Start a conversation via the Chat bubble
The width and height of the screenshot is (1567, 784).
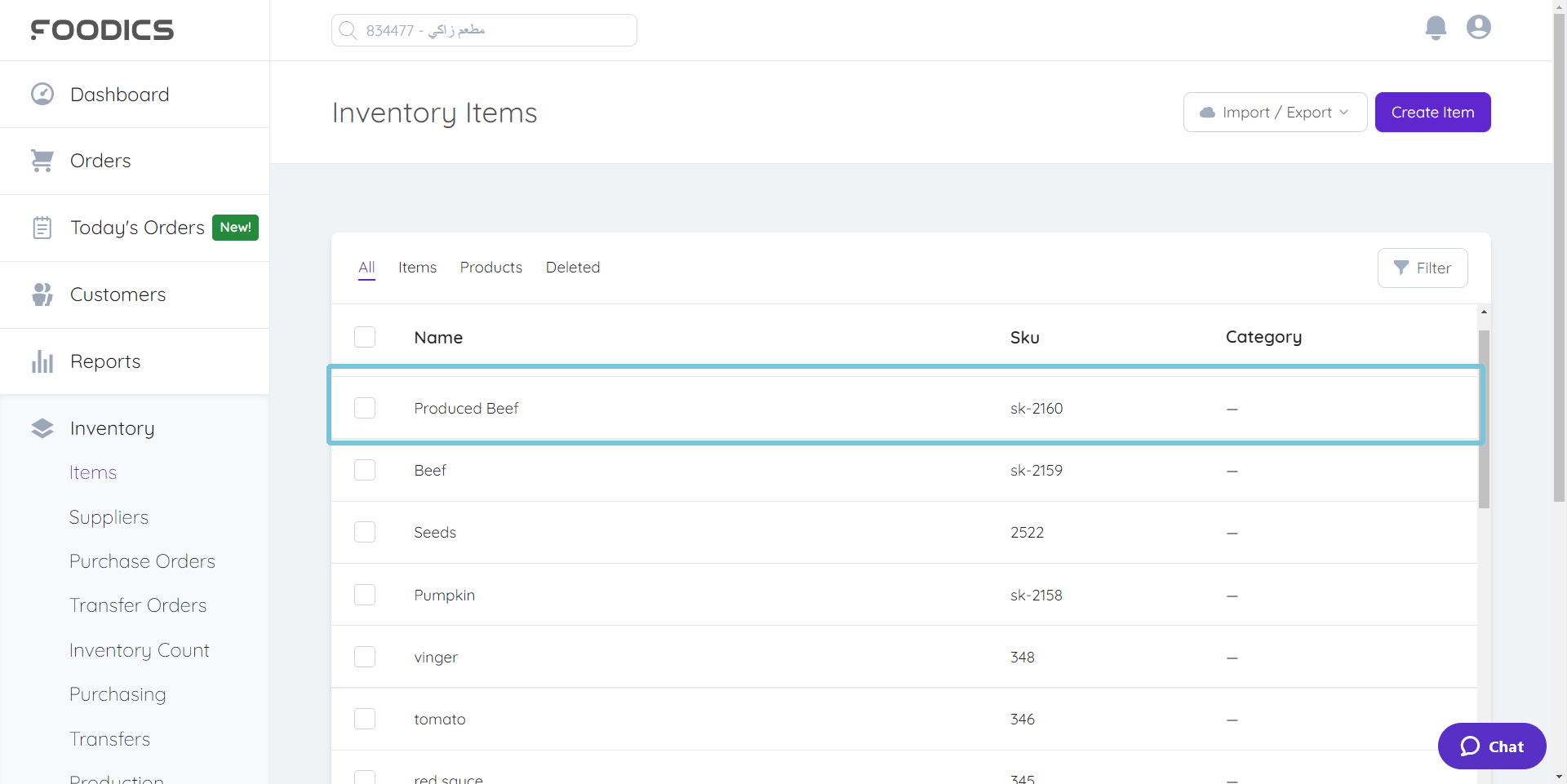tap(1491, 746)
